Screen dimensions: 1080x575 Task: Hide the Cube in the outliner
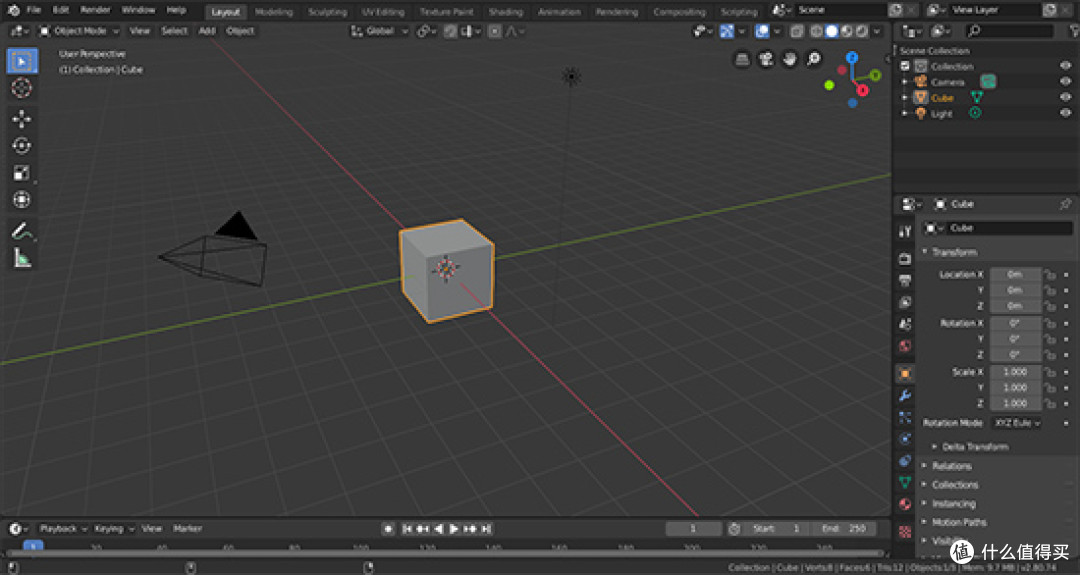tap(1066, 98)
